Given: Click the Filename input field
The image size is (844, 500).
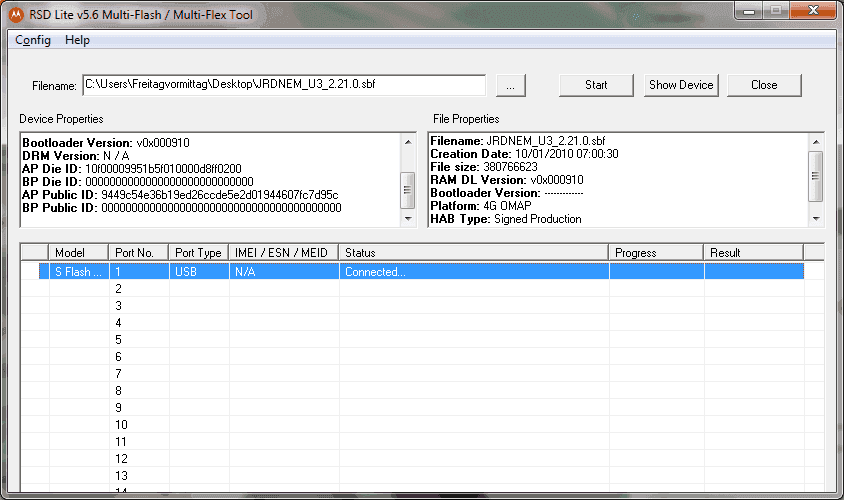Looking at the screenshot, I should (x=284, y=85).
